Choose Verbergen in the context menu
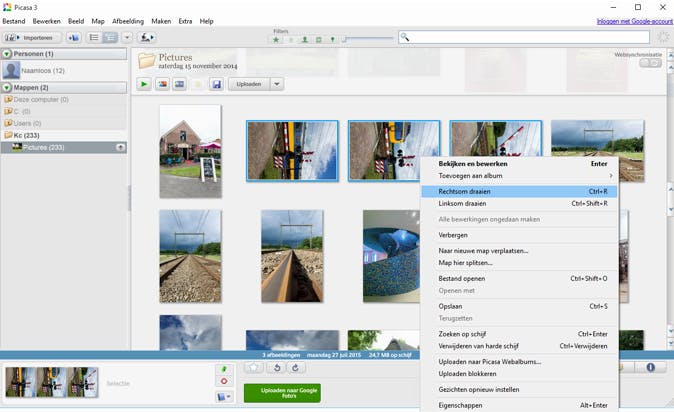 coord(519,235)
